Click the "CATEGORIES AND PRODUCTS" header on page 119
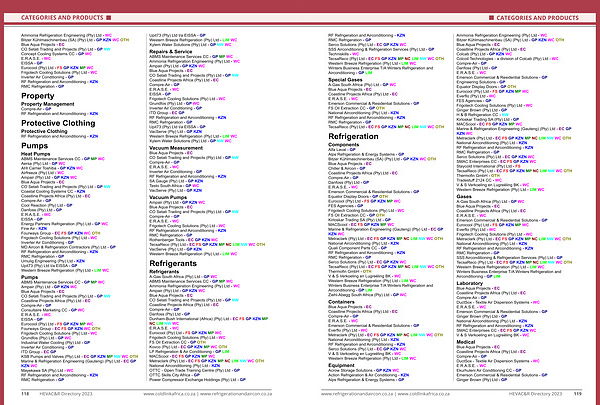The width and height of the screenshot is (600, 405). [538, 18]
